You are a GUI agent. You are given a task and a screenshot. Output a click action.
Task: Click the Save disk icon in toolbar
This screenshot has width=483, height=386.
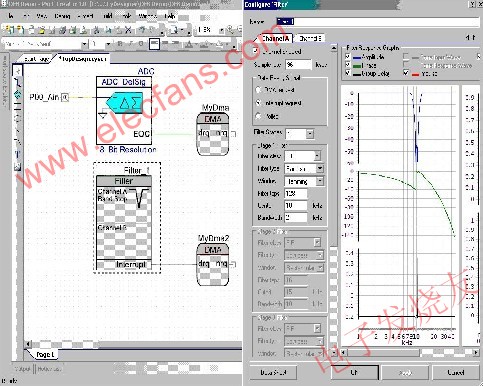(52, 30)
